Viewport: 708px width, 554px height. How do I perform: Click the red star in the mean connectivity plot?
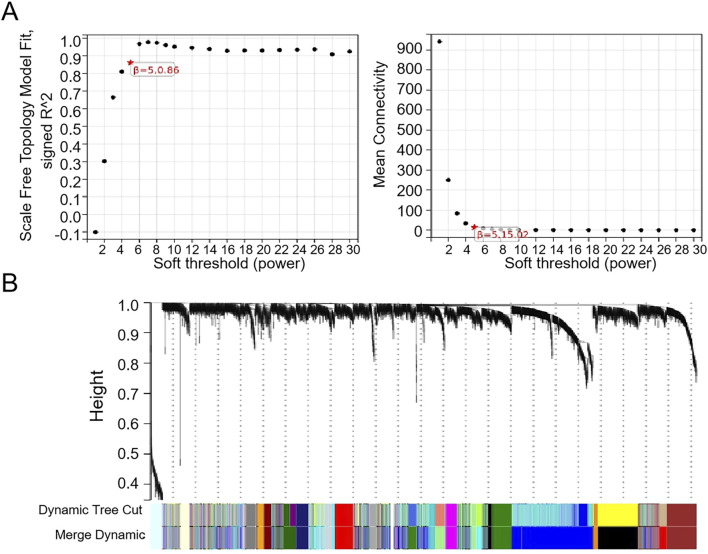474,227
